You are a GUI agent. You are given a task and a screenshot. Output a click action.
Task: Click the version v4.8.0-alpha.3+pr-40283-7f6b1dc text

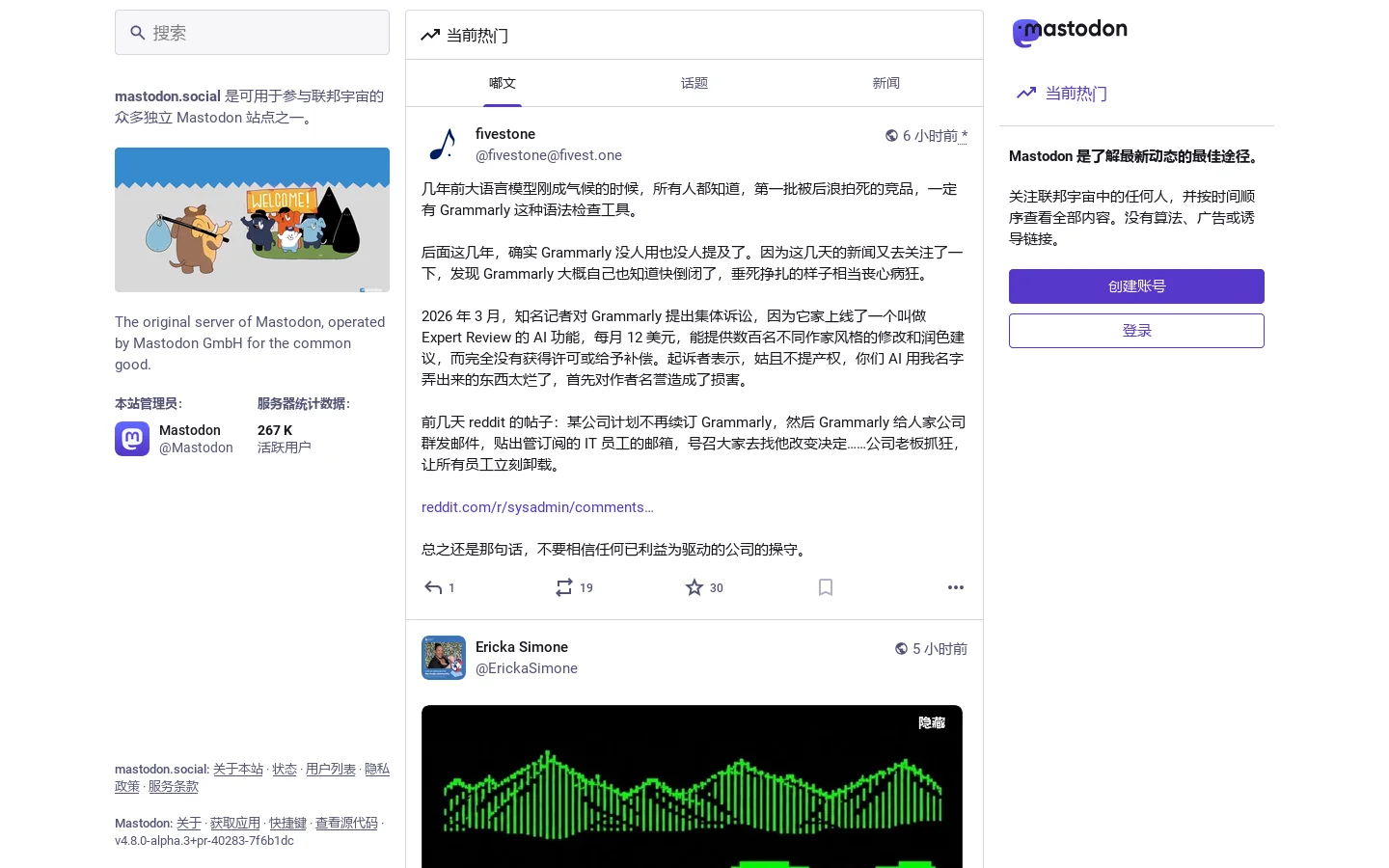point(204,841)
